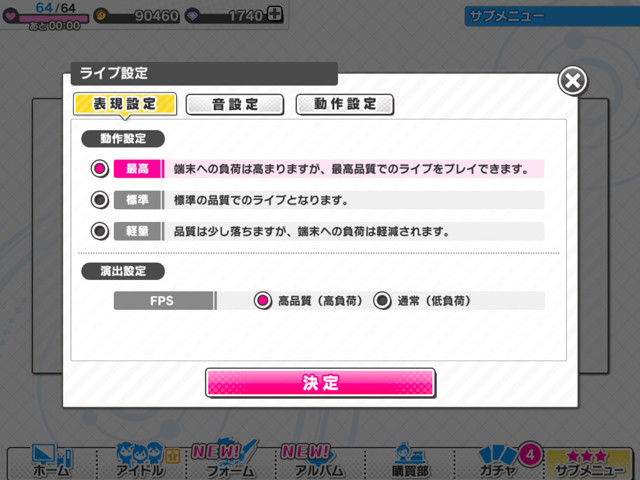This screenshot has width=640, height=480.
Task: Tap the plus icon beside 1740 jewels
Action: click(x=275, y=15)
